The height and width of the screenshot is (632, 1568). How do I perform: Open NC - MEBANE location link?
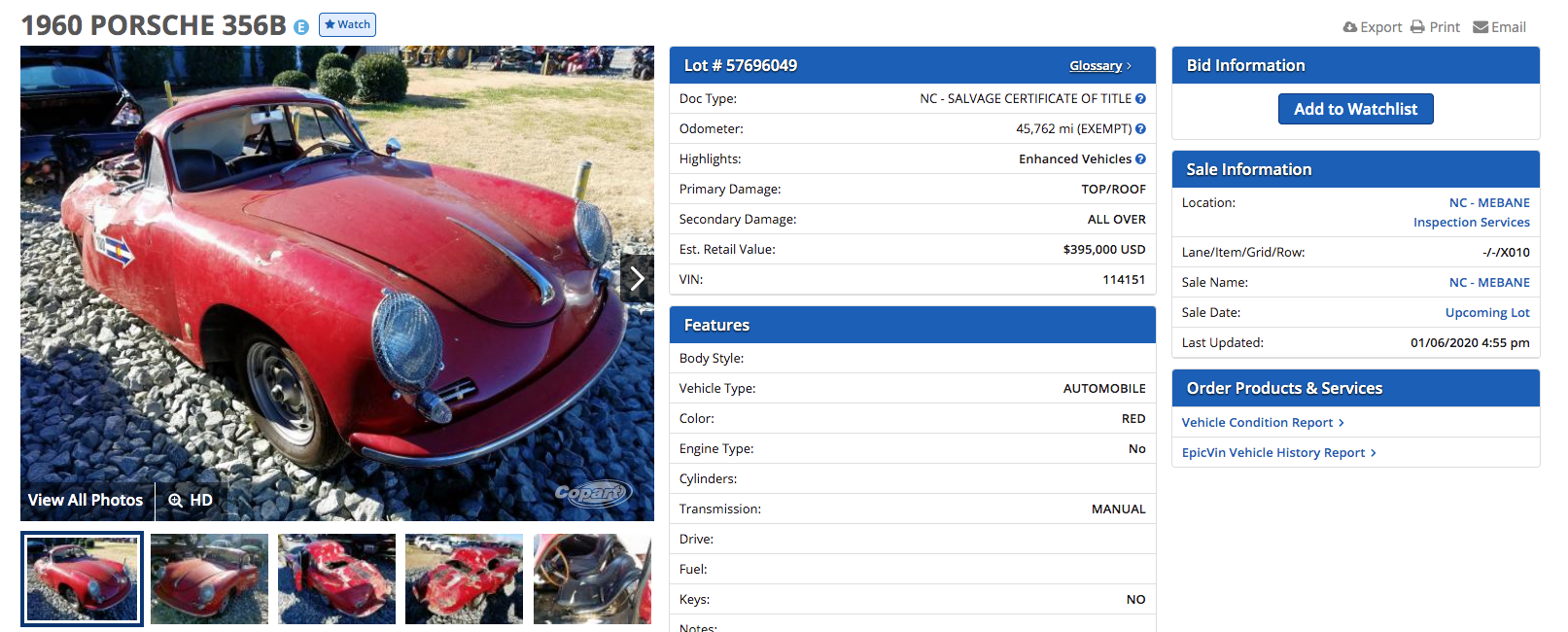tap(1489, 202)
